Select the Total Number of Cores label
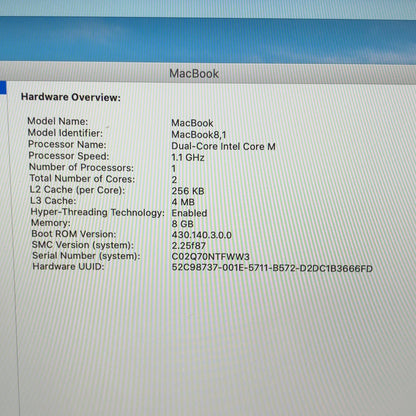This screenshot has width=416, height=416. click(82, 178)
